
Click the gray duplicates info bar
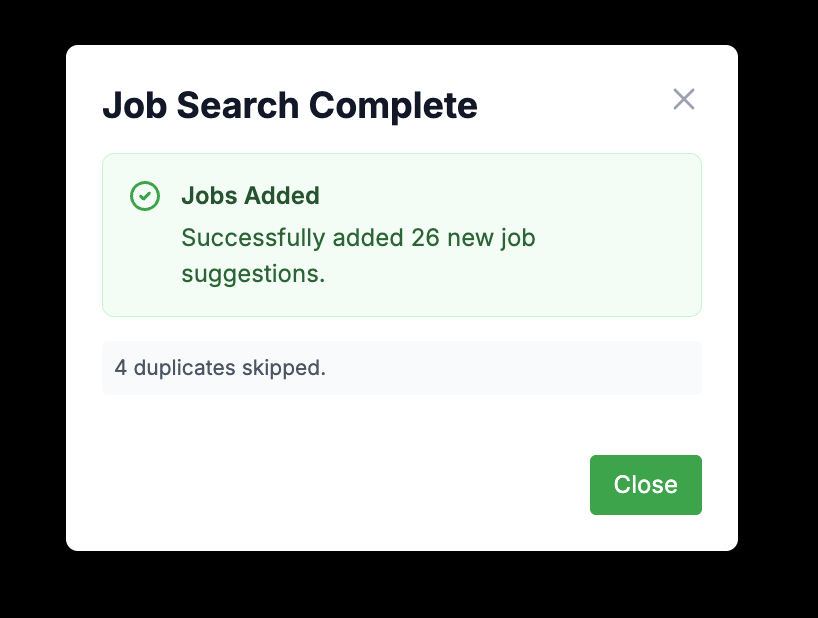click(x=400, y=368)
